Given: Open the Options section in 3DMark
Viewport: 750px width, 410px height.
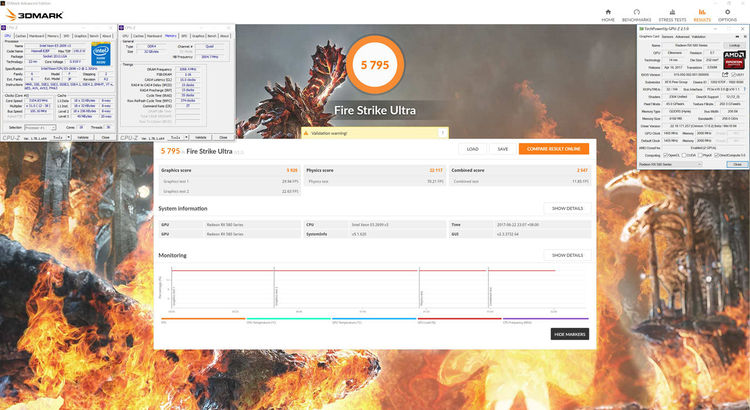Looking at the screenshot, I should pyautogui.click(x=728, y=15).
